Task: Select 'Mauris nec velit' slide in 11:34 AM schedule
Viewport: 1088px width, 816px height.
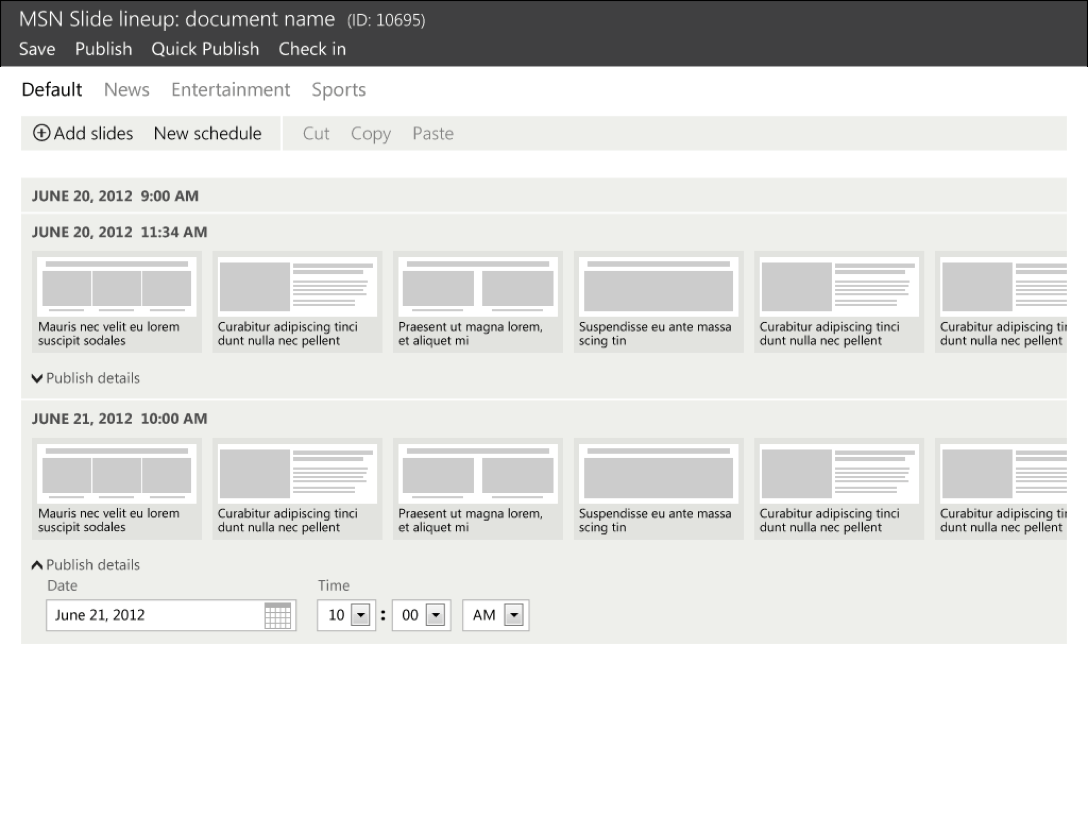Action: [x=117, y=302]
